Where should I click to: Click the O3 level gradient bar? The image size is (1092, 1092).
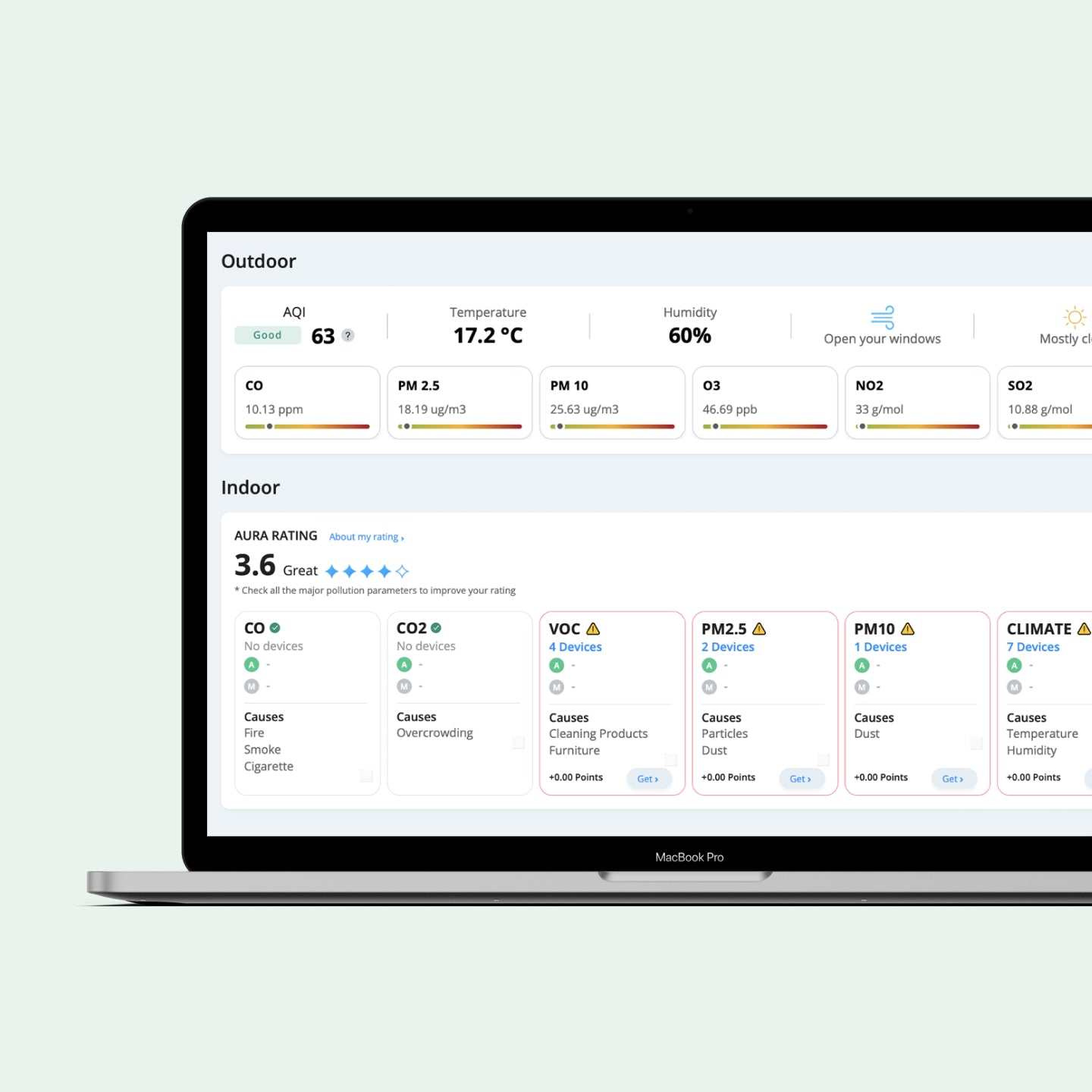764,426
